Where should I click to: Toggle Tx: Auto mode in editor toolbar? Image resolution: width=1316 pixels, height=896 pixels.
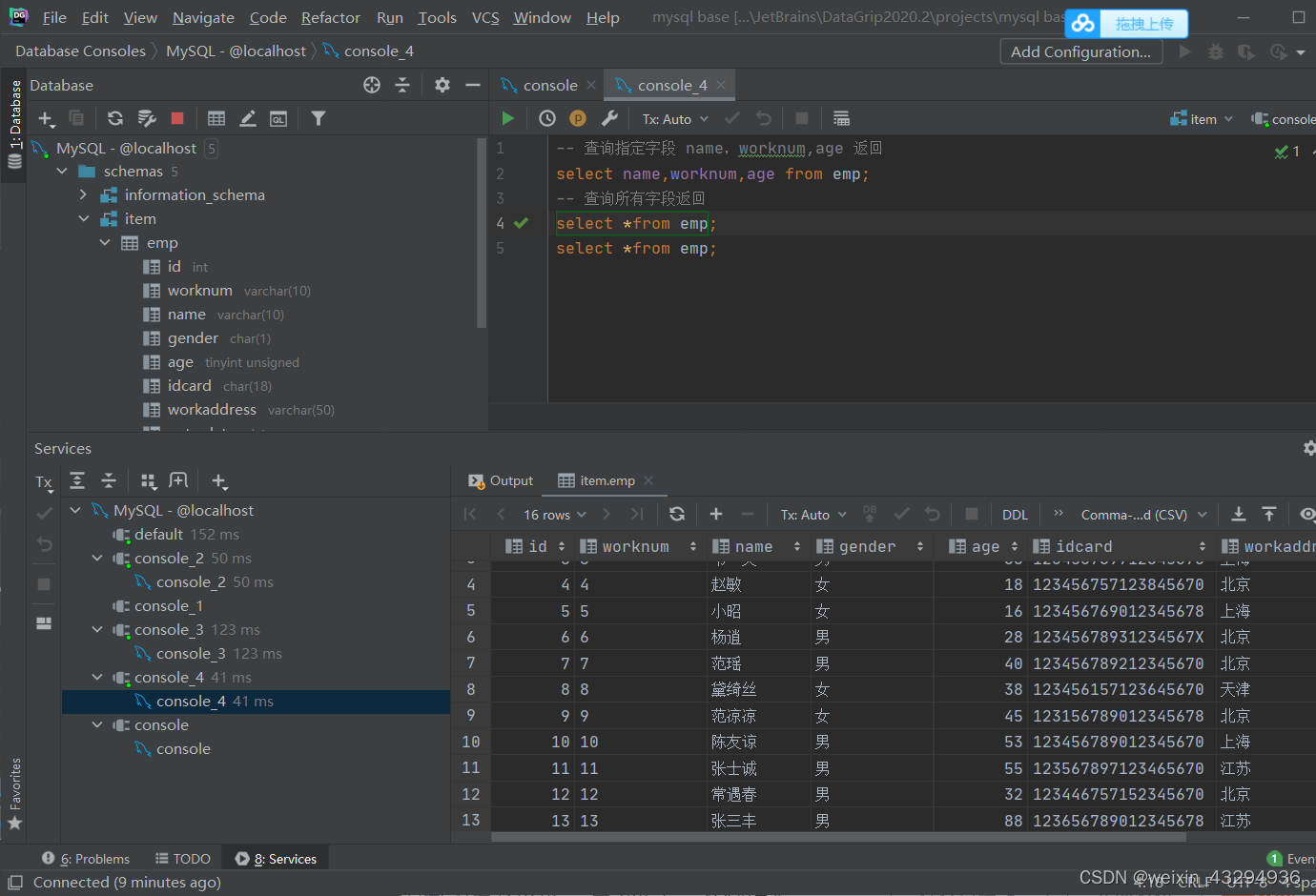tap(675, 119)
